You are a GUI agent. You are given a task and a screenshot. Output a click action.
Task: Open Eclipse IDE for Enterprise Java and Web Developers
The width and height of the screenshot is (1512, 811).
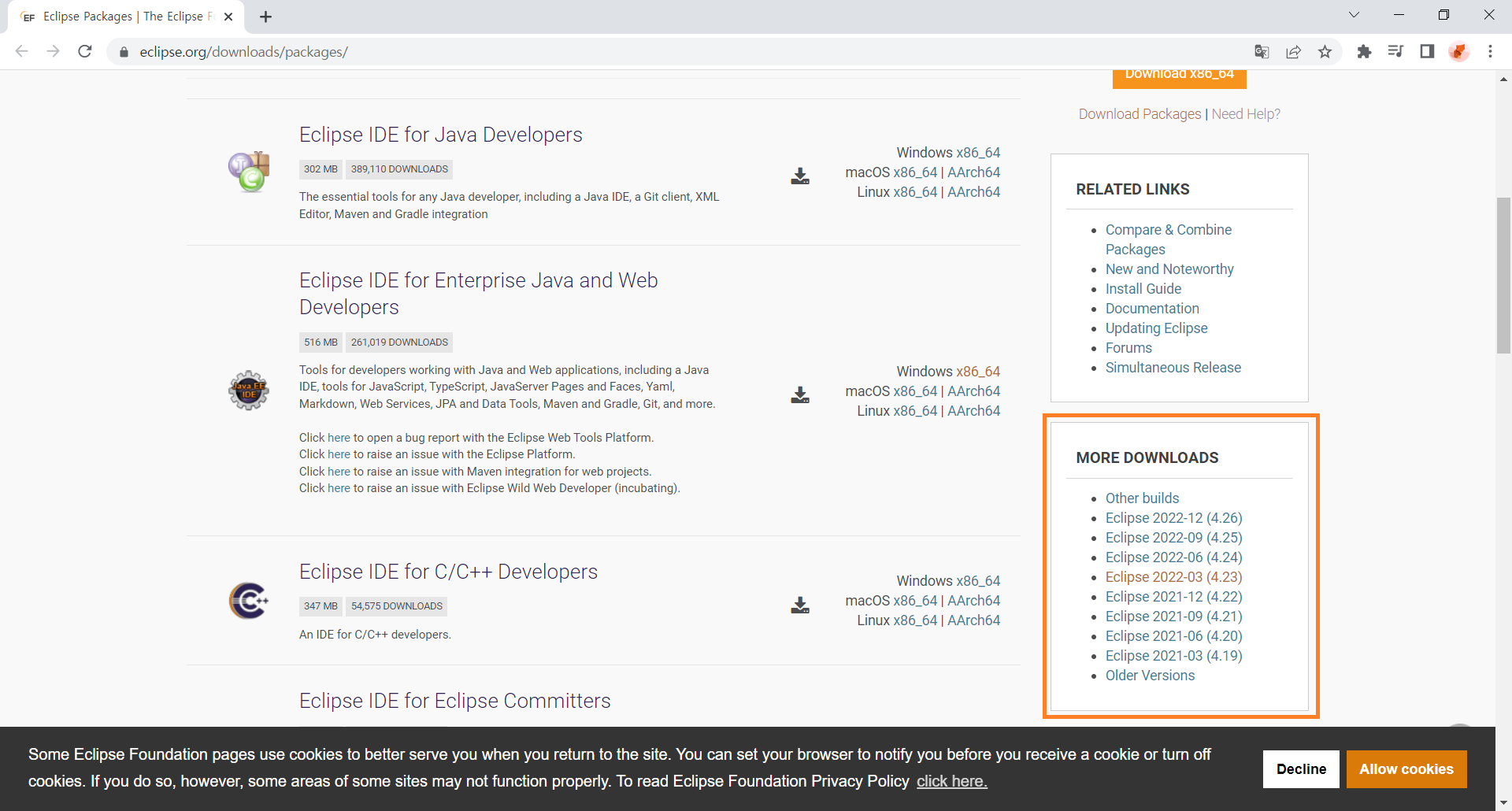pos(478,294)
